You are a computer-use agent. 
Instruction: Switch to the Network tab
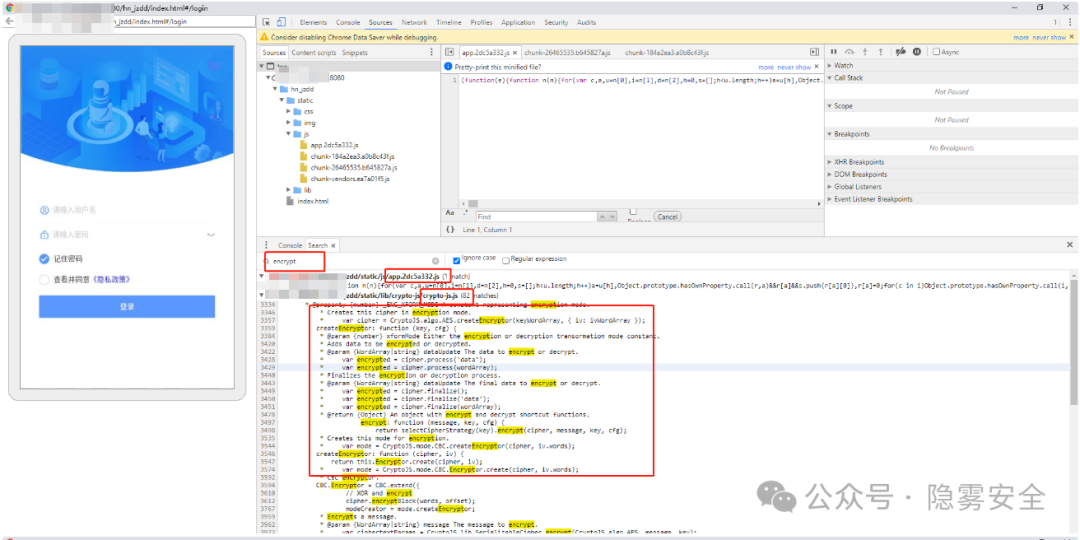(414, 22)
